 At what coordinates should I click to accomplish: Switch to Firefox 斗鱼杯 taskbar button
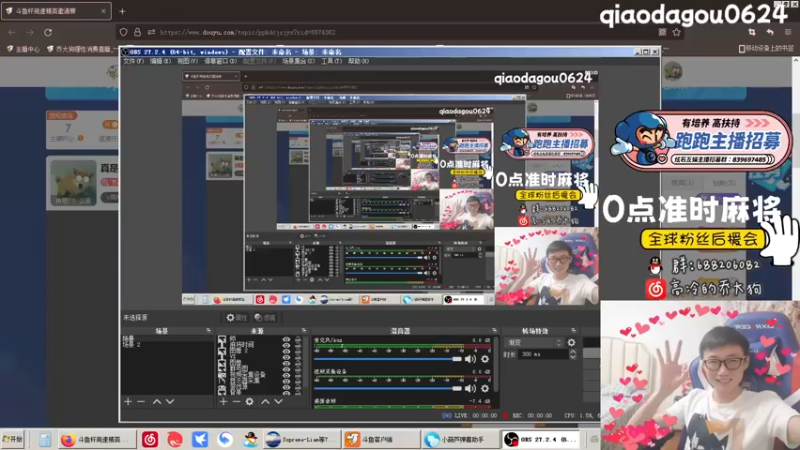pyautogui.click(x=96, y=439)
